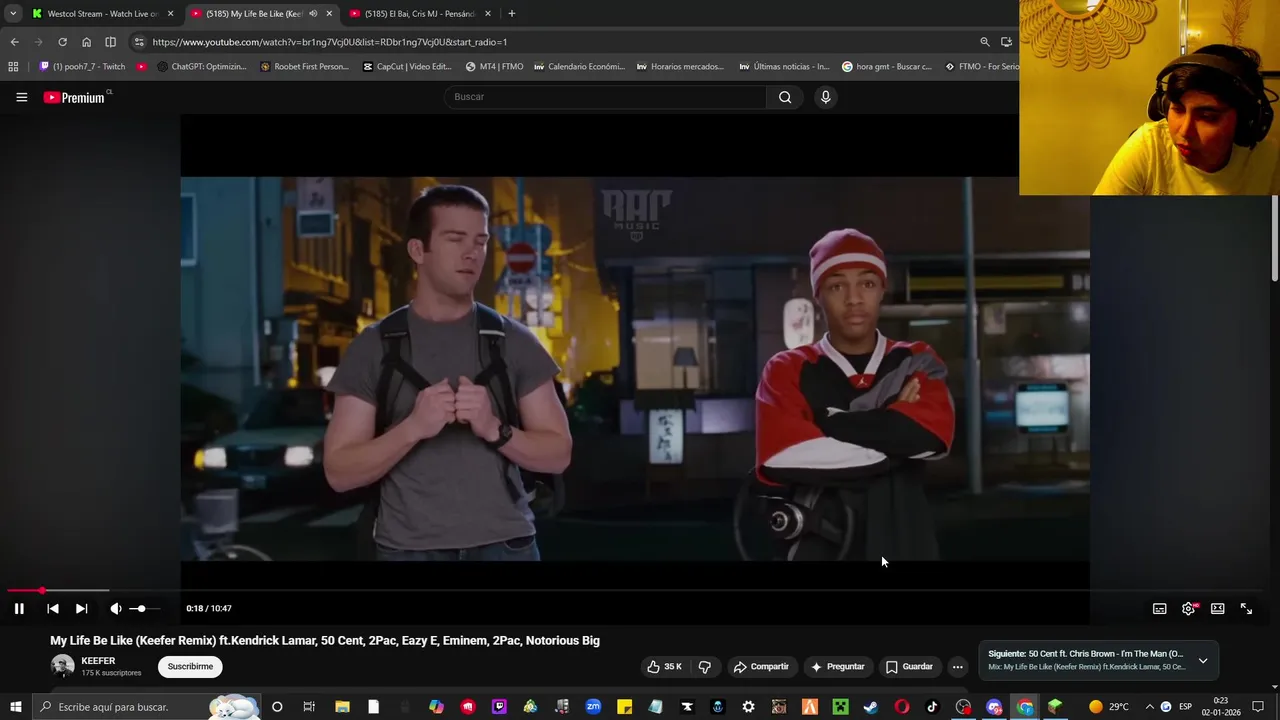Image resolution: width=1280 pixels, height=720 pixels.
Task: Subscribe with the Suscribirme button
Action: point(190,666)
